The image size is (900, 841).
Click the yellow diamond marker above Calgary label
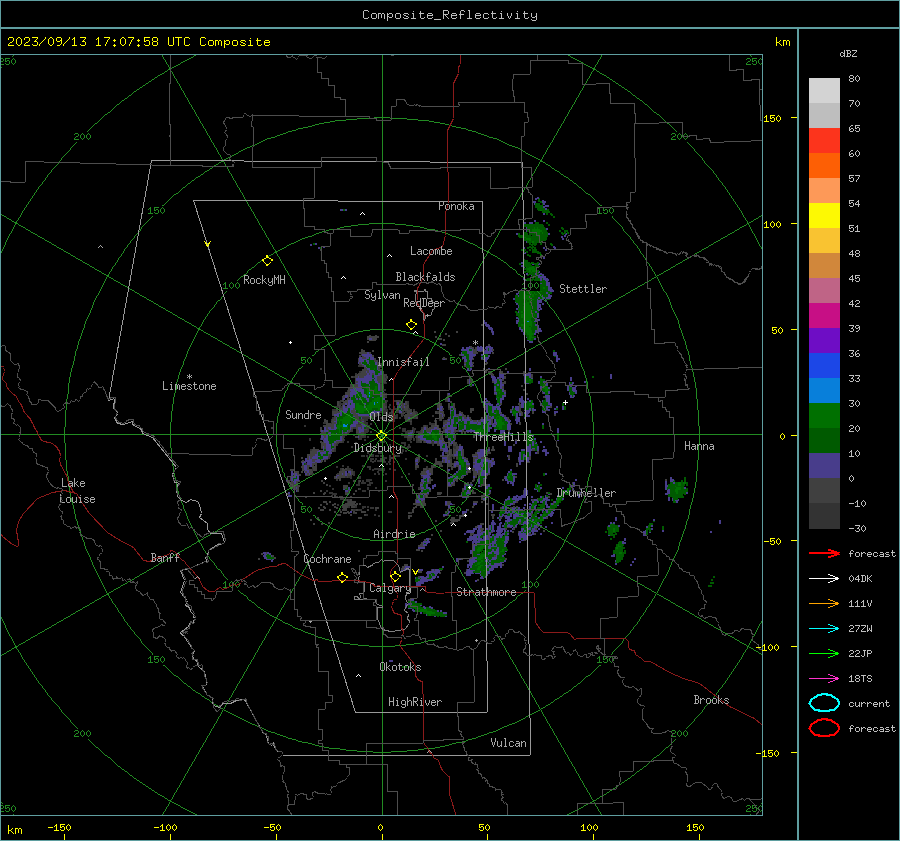click(395, 576)
